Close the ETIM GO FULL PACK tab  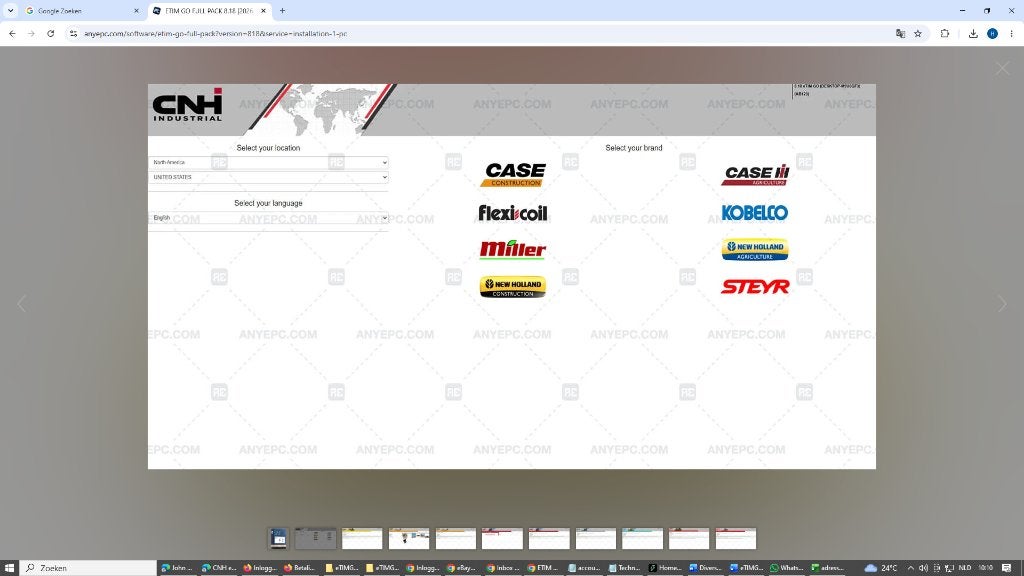coord(263,10)
